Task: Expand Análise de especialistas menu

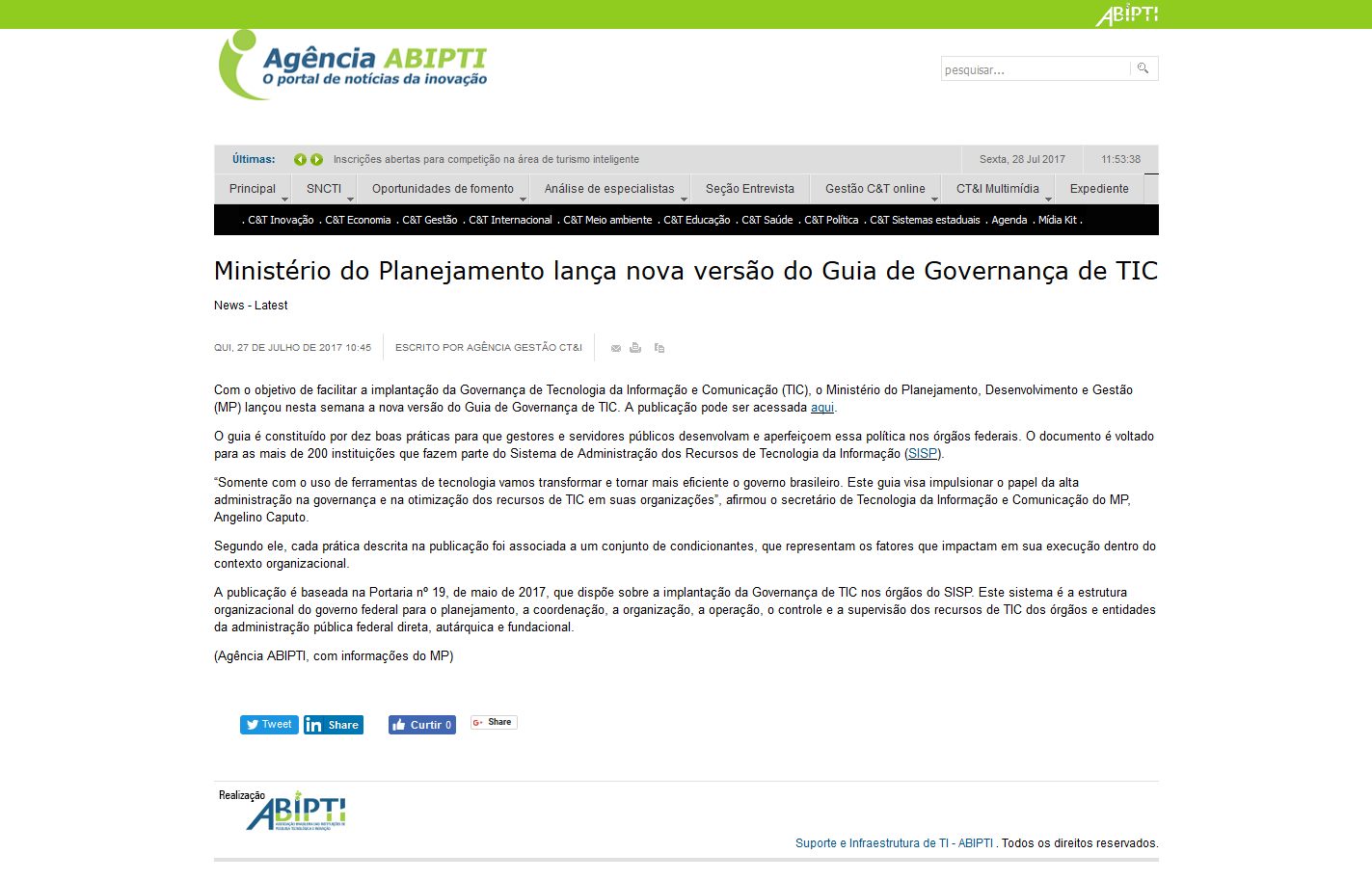Action: point(609,189)
